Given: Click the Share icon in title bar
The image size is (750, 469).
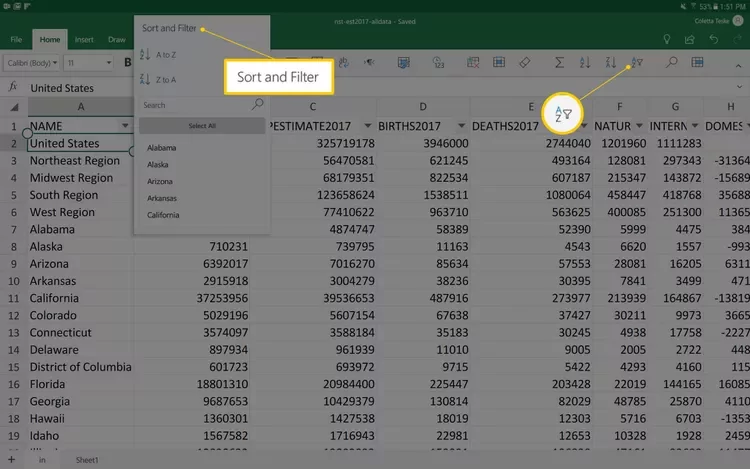Looking at the screenshot, I should coord(690,39).
